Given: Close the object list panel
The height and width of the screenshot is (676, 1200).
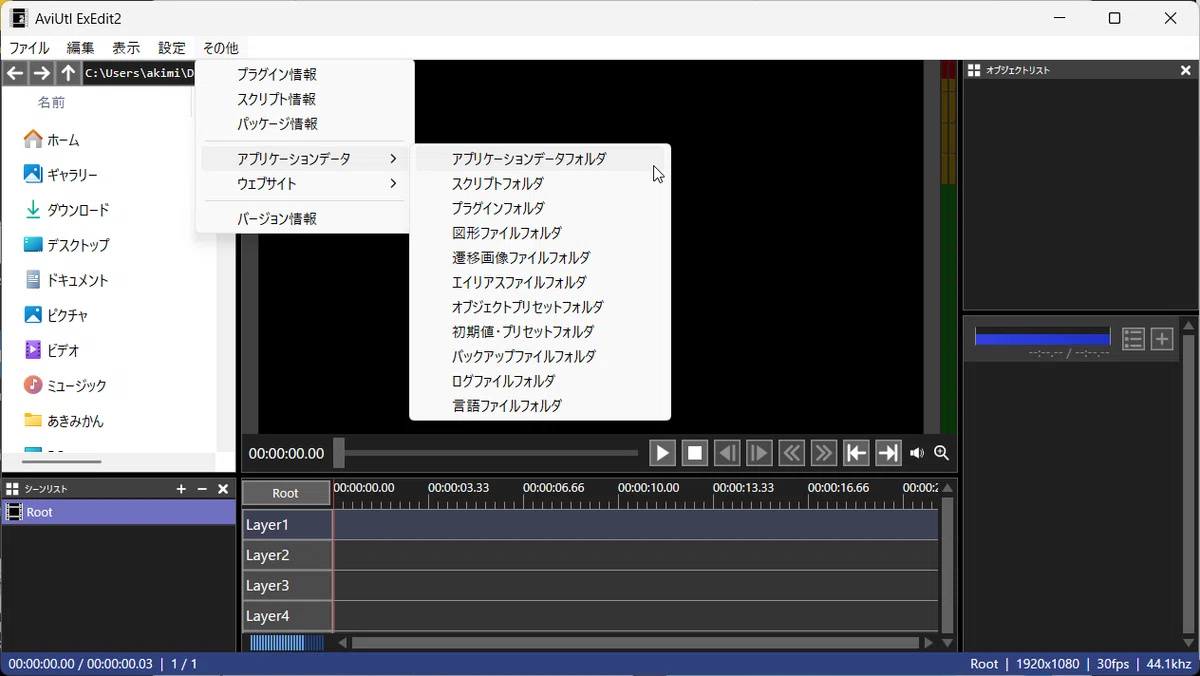Looking at the screenshot, I should pos(1185,70).
